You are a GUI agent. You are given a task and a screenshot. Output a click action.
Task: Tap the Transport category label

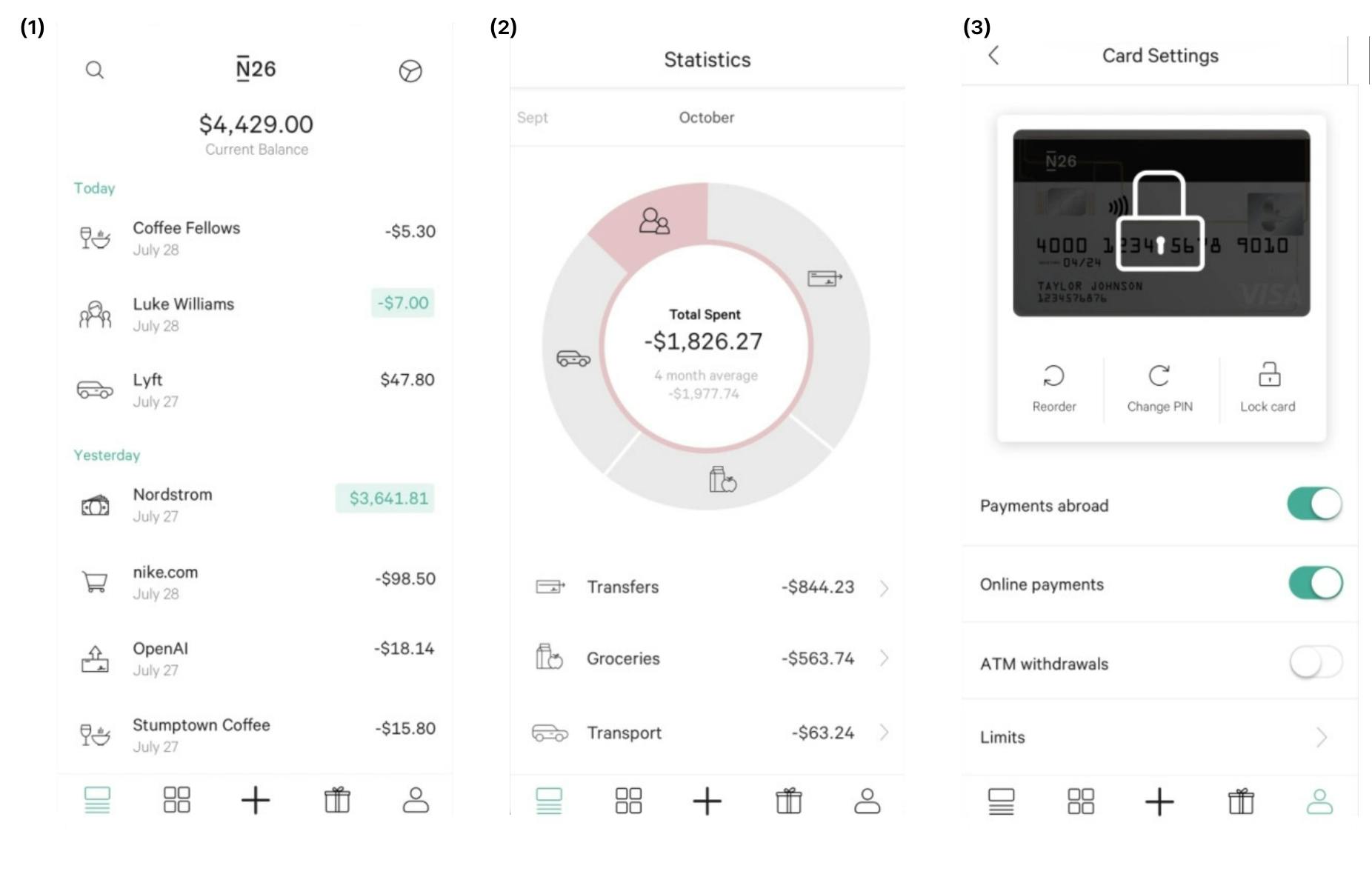pos(624,733)
